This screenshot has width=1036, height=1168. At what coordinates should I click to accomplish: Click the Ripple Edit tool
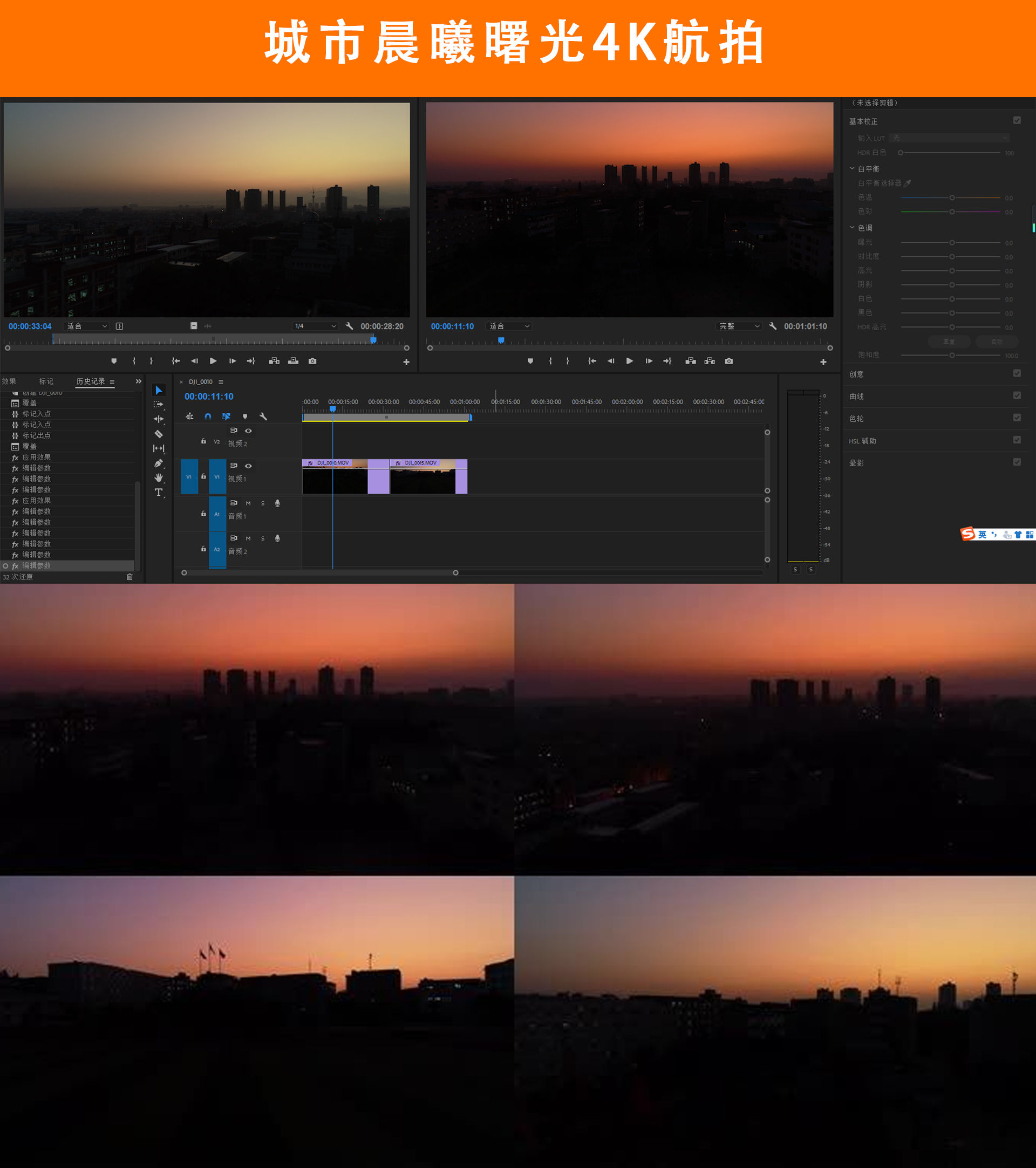click(159, 419)
